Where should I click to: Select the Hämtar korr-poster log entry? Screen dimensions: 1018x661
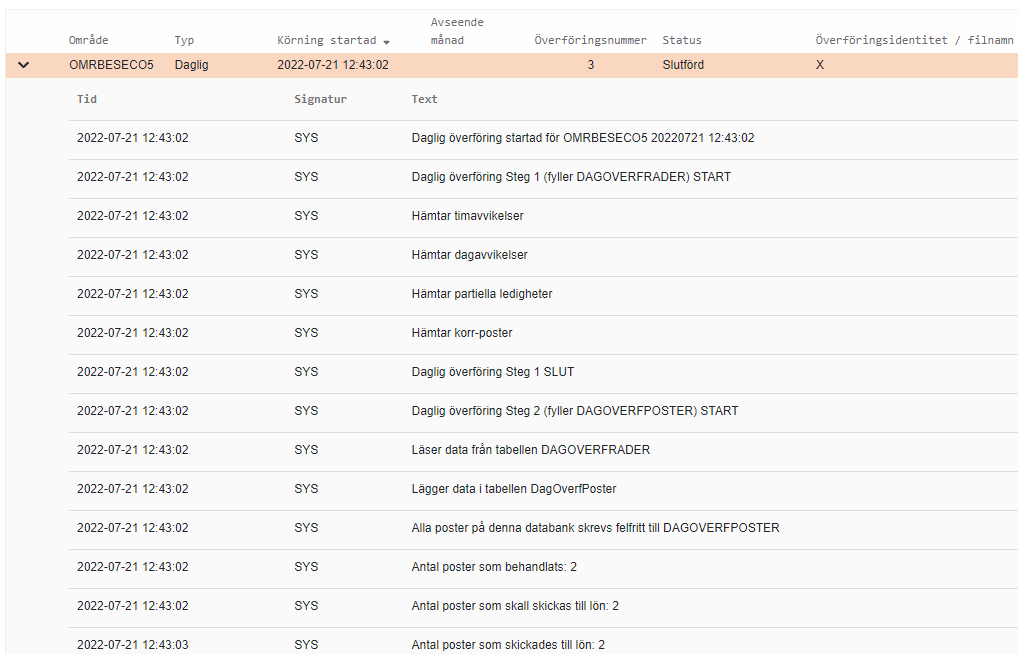point(462,333)
